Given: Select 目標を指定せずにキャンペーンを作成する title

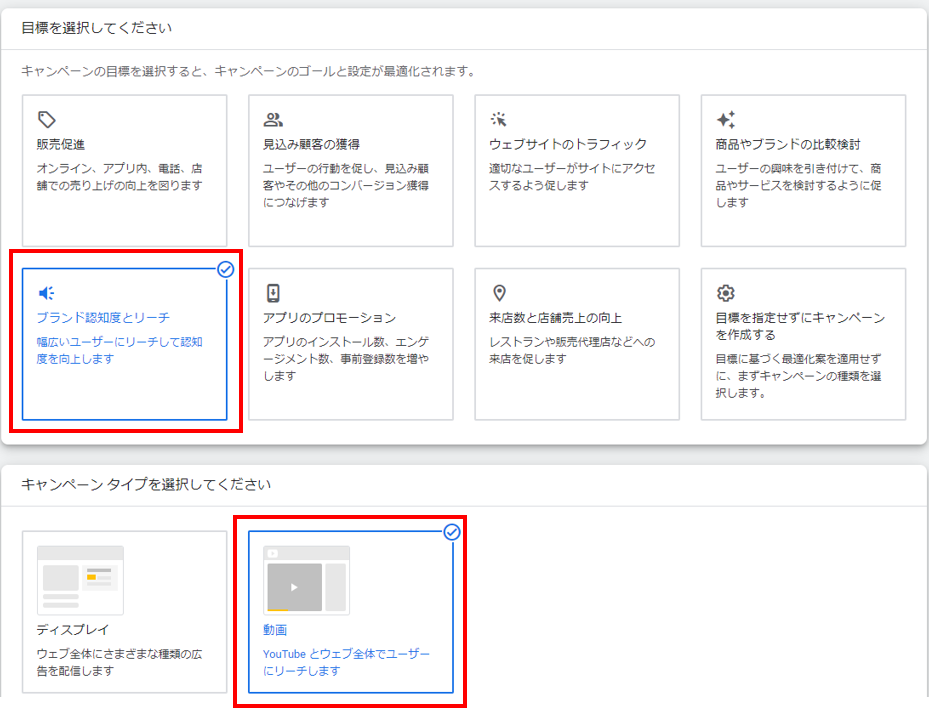Looking at the screenshot, I should pos(800,326).
